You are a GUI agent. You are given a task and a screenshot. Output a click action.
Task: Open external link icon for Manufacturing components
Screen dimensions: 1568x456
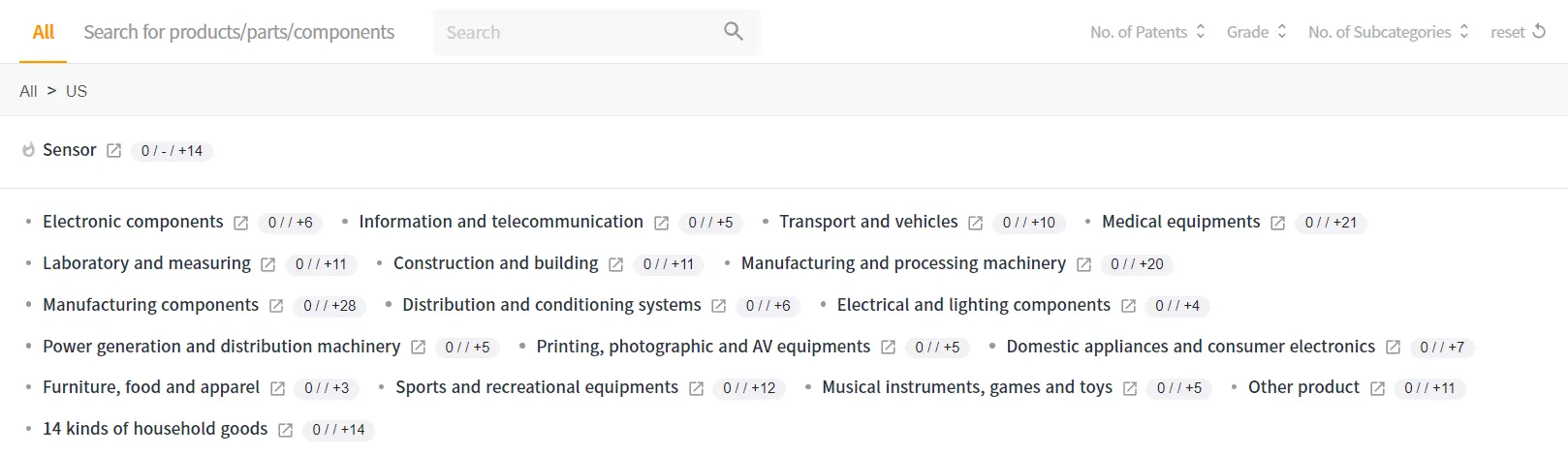click(276, 306)
